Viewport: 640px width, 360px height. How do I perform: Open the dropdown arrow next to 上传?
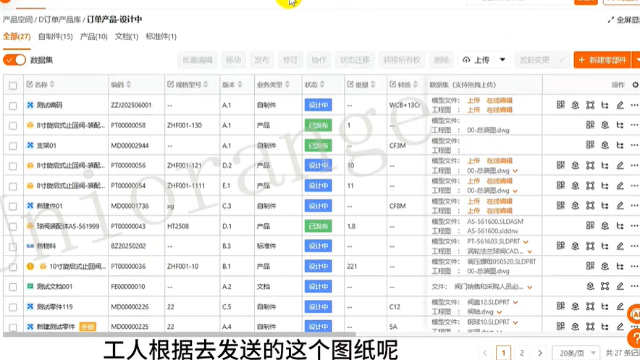point(502,60)
